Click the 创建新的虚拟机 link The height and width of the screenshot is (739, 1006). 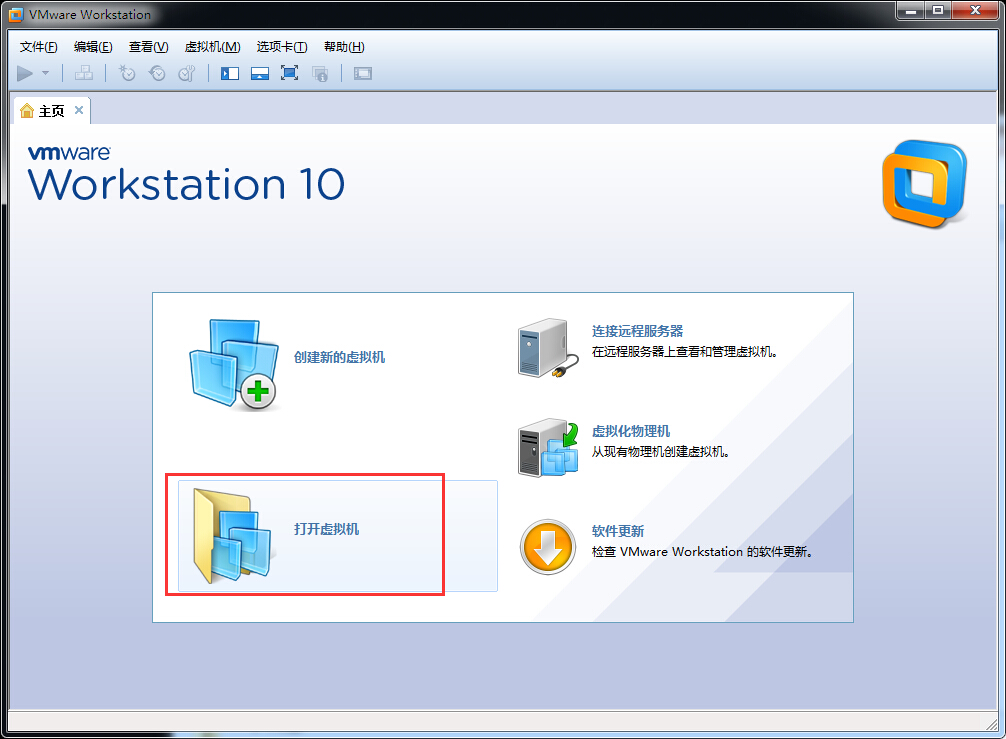point(339,357)
